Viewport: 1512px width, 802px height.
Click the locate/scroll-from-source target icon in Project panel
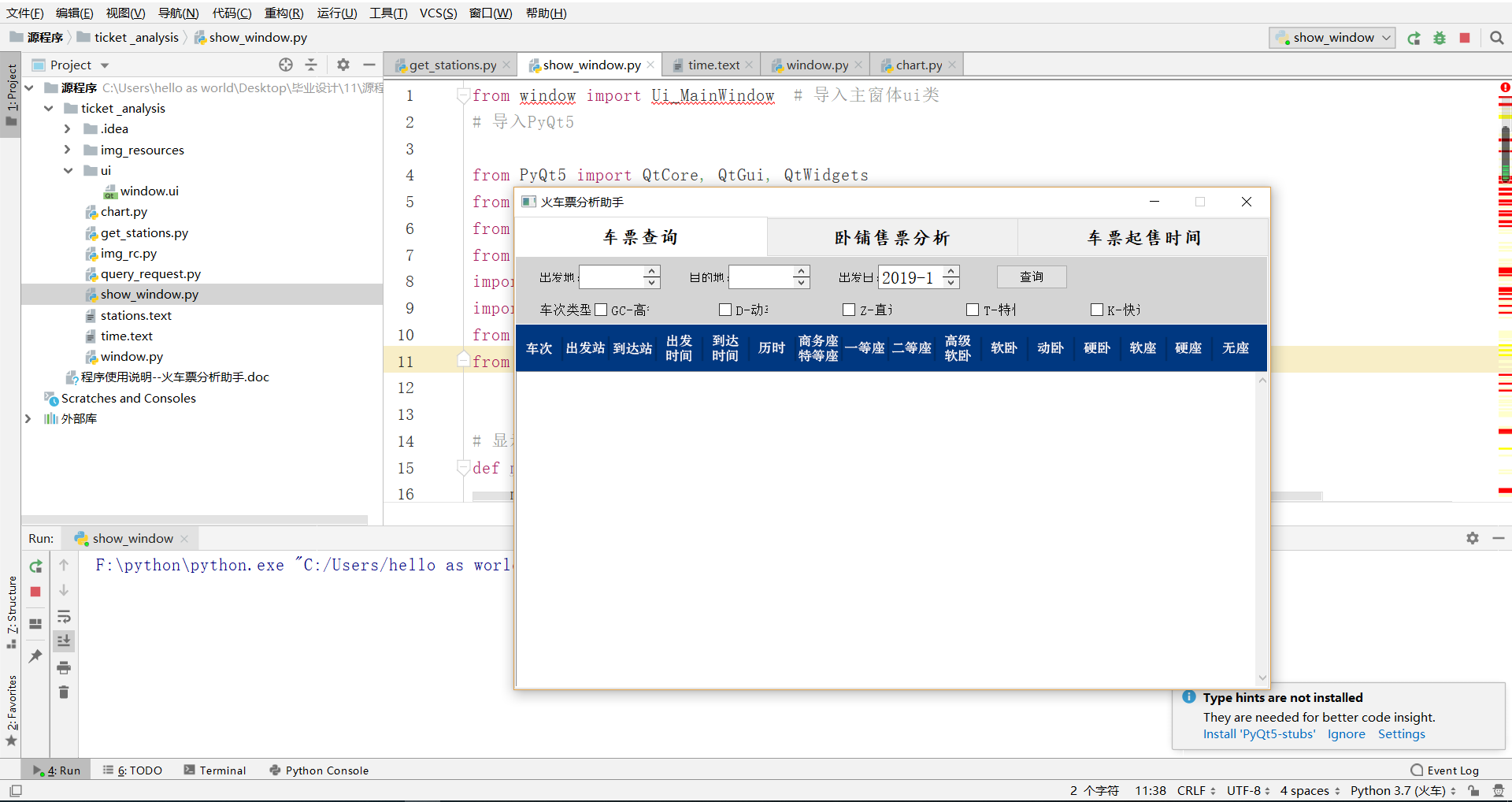[286, 65]
